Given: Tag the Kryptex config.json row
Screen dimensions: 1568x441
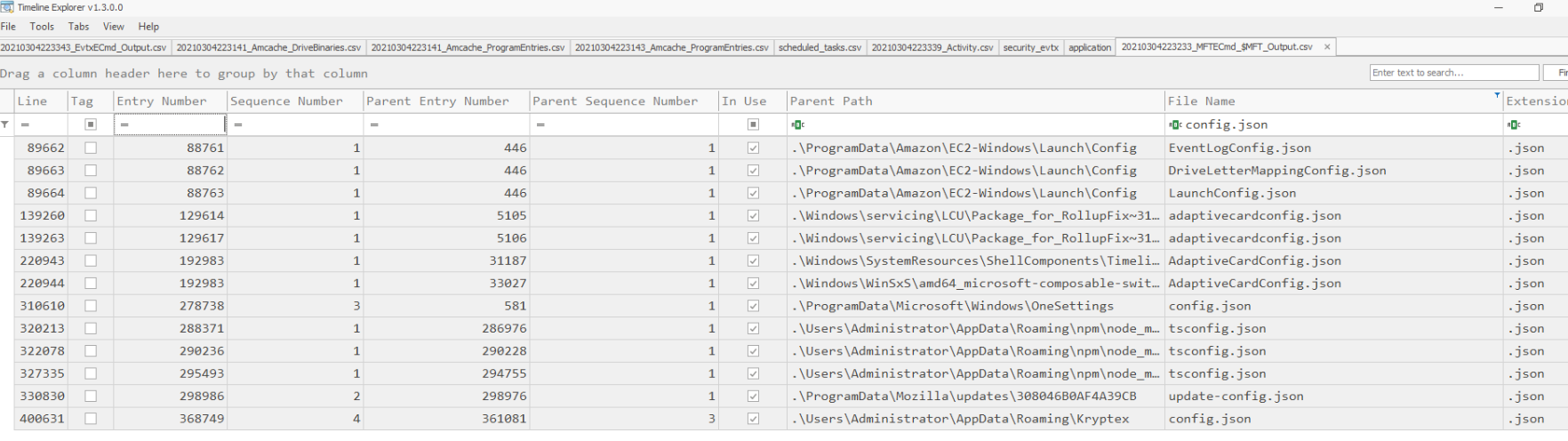Looking at the screenshot, I should [91, 419].
